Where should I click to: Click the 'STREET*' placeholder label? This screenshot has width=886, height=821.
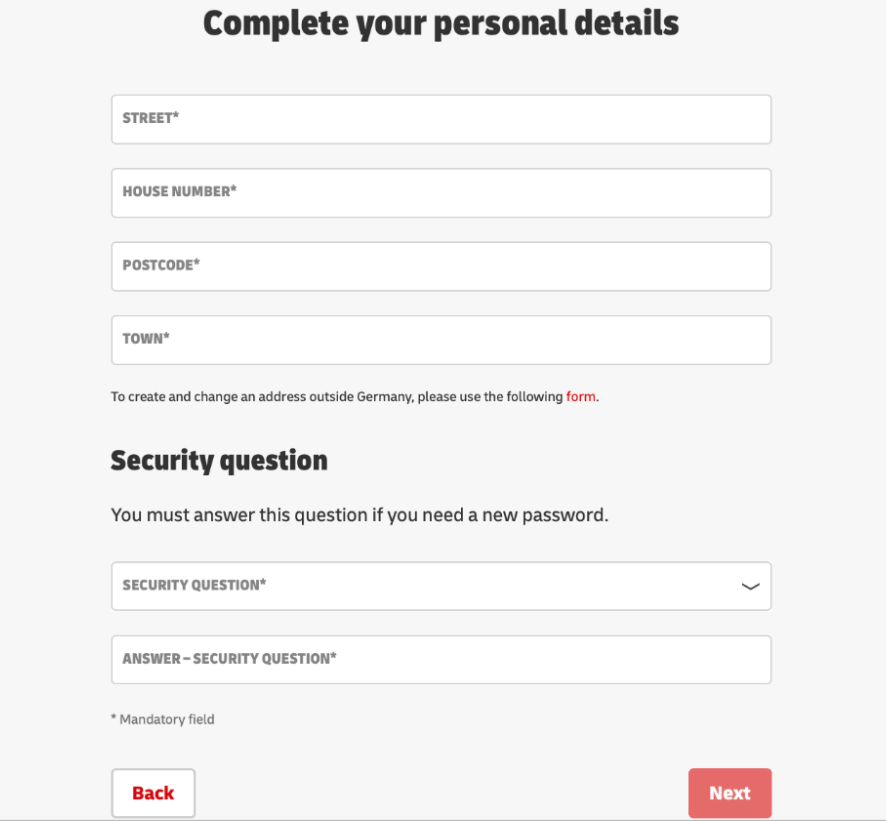(x=151, y=118)
